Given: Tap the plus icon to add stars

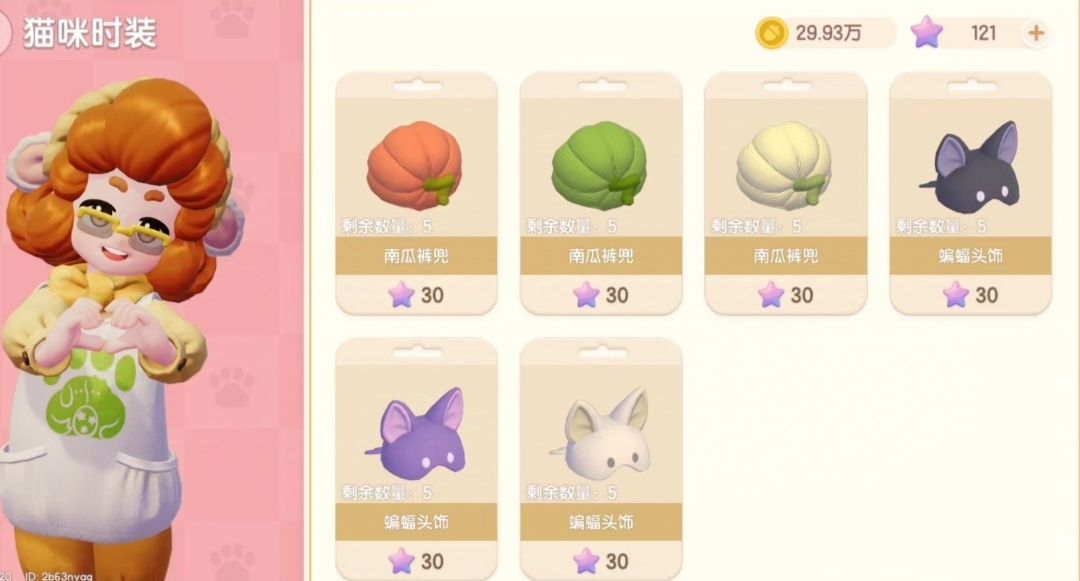Looking at the screenshot, I should (x=1036, y=32).
